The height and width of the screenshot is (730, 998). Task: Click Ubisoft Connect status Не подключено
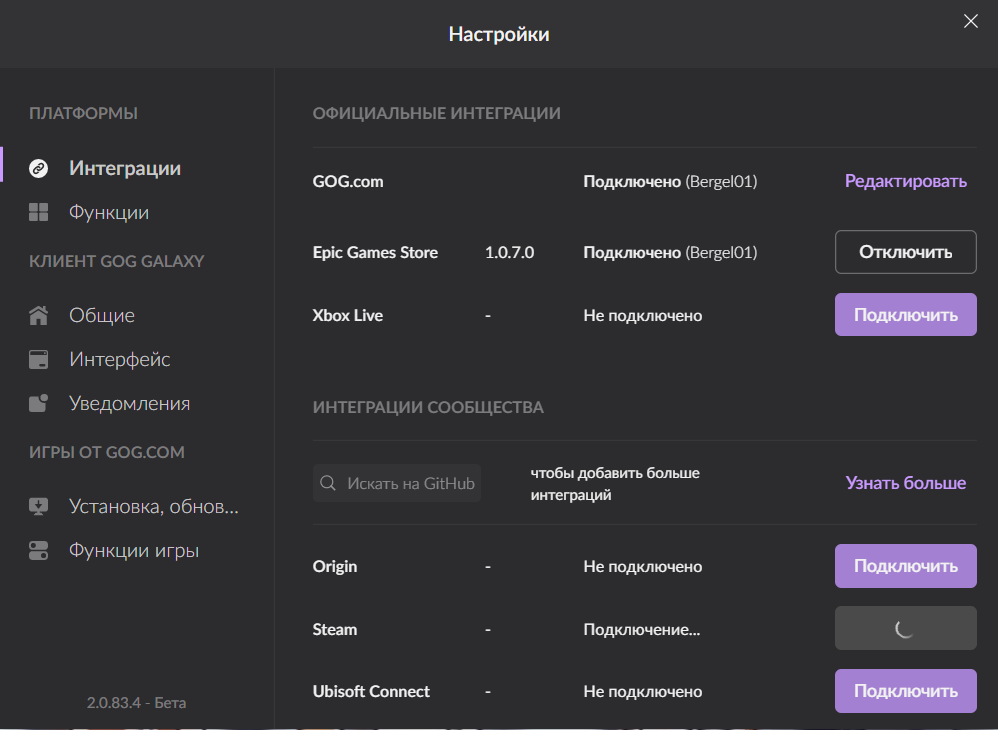[x=643, y=691]
